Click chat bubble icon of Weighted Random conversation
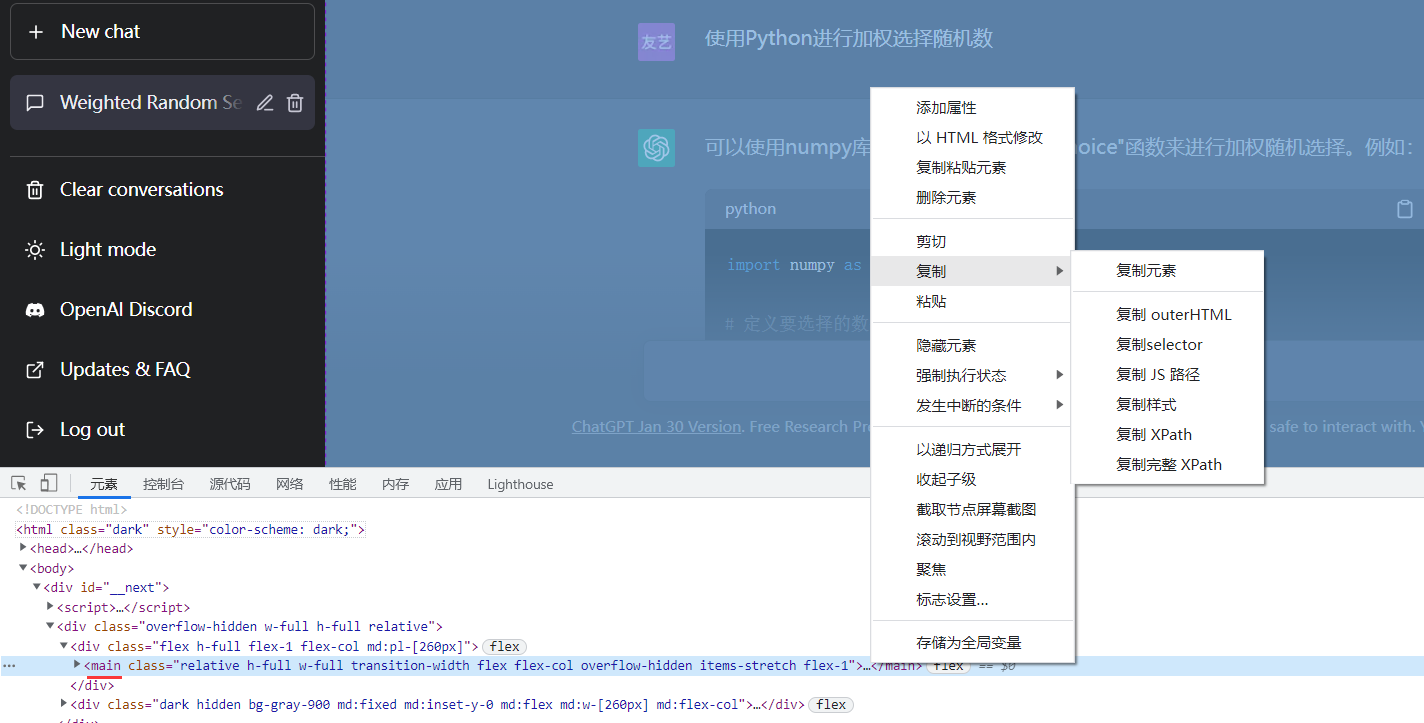This screenshot has height=723, width=1424. pos(35,103)
